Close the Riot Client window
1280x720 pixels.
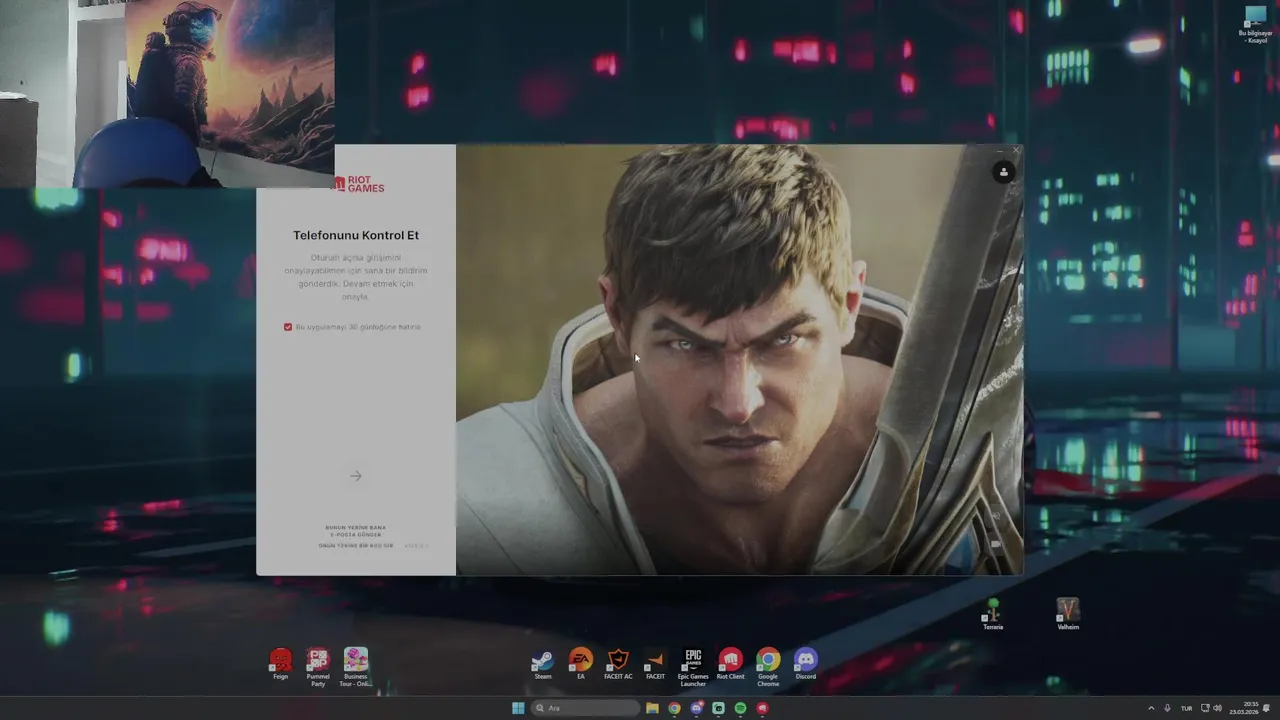pos(1016,151)
